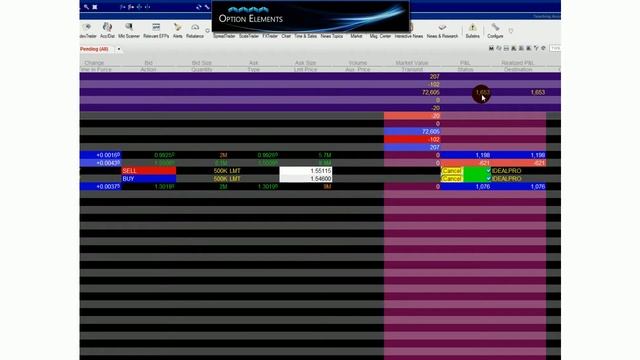This screenshot has height=360, width=640.
Task: Click the red -102 market value cell
Action: (412, 139)
